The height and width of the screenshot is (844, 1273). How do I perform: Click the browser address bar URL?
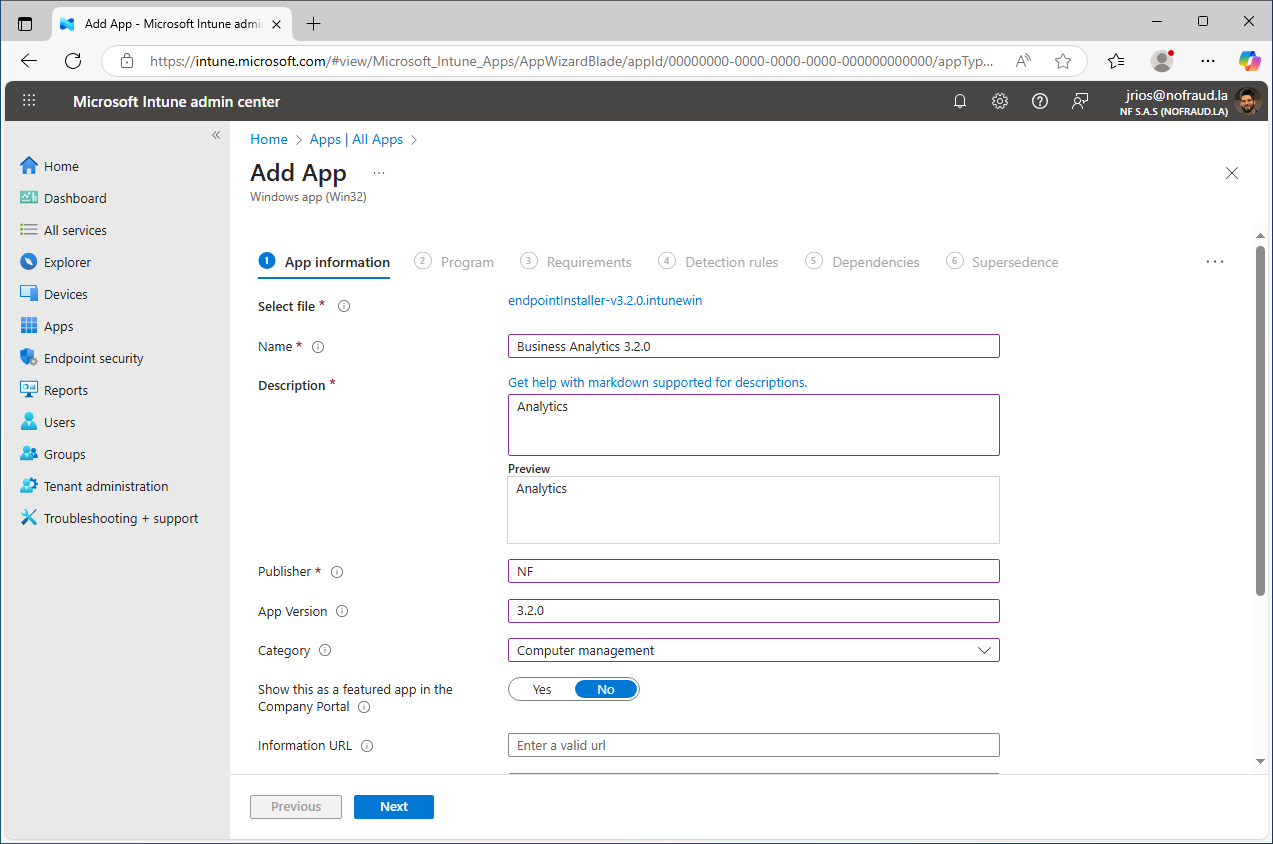571,61
